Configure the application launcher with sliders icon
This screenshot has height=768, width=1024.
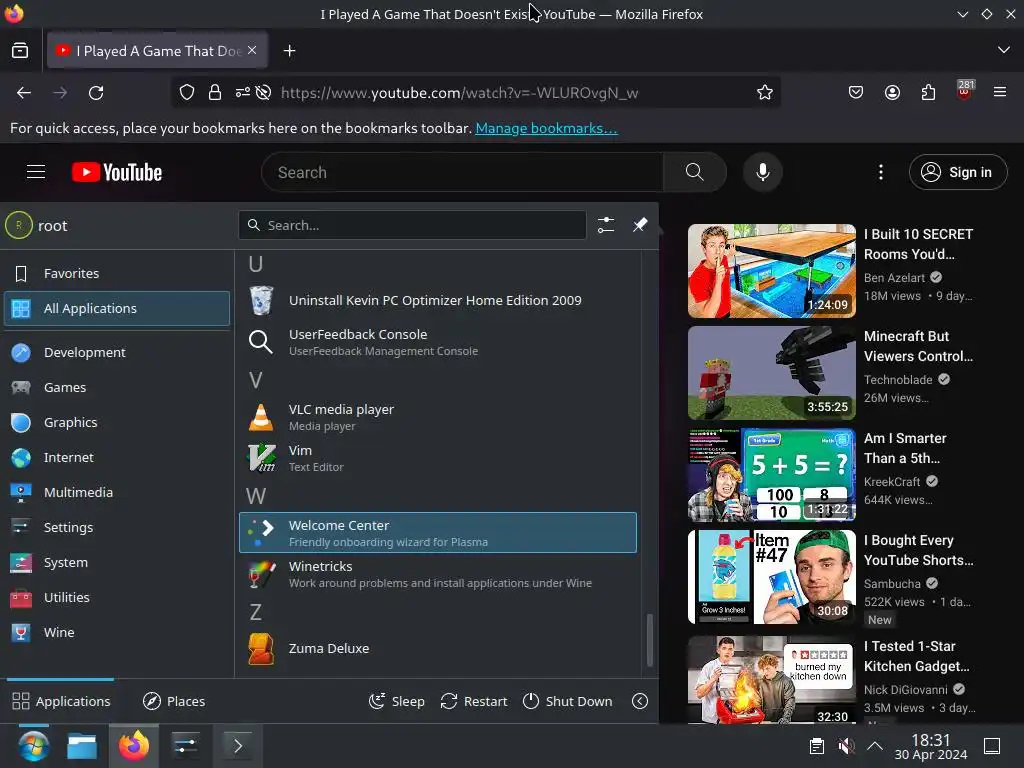(x=605, y=225)
